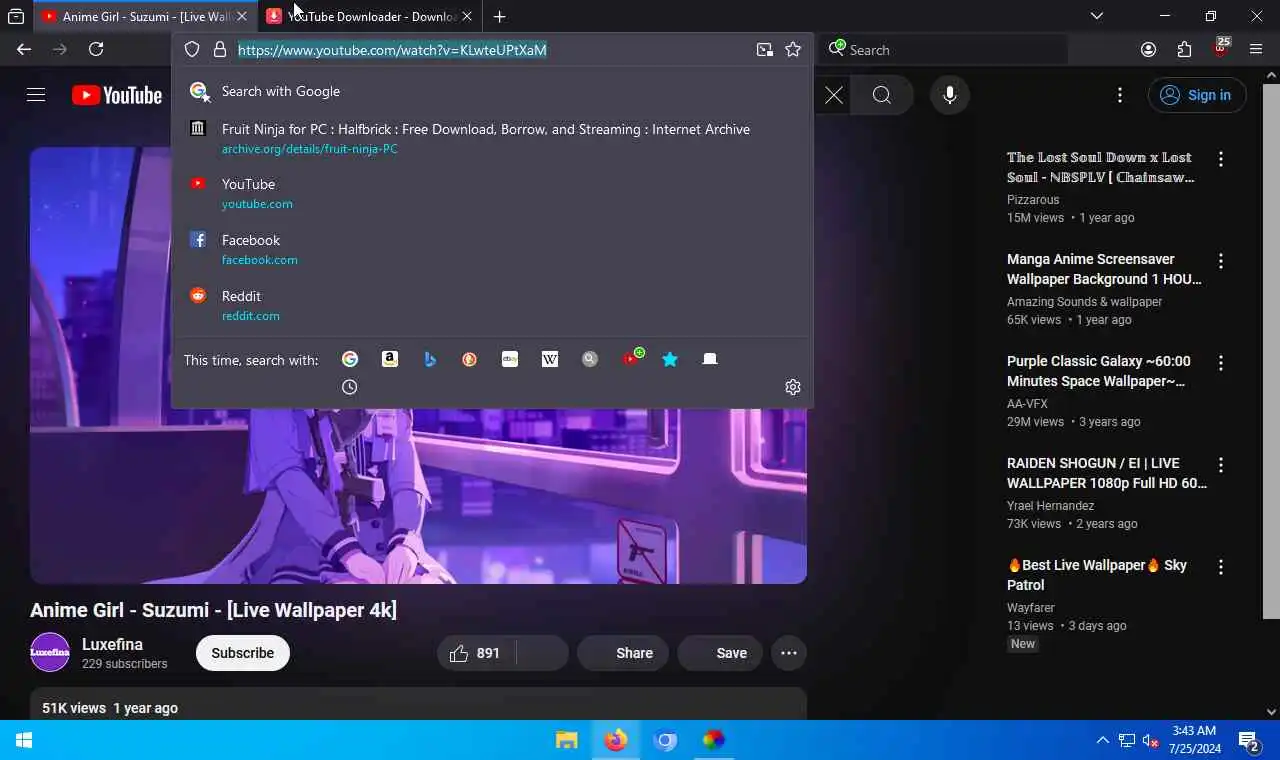Image resolution: width=1280 pixels, height=760 pixels.
Task: Open RAIDEN SHOGUN / EI live wallpaper video
Action: click(1107, 473)
